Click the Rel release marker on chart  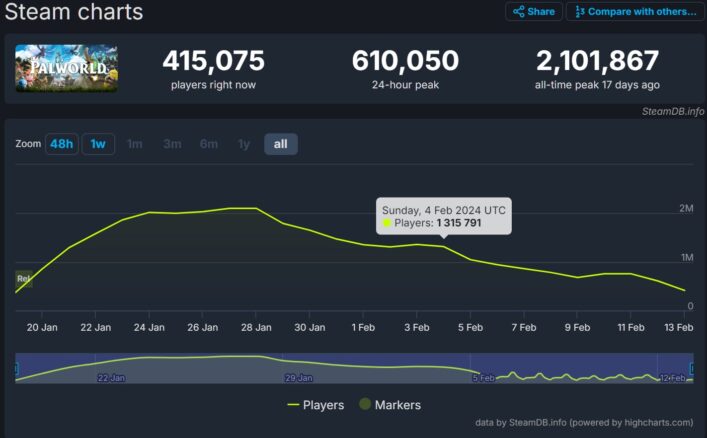pos(23,279)
